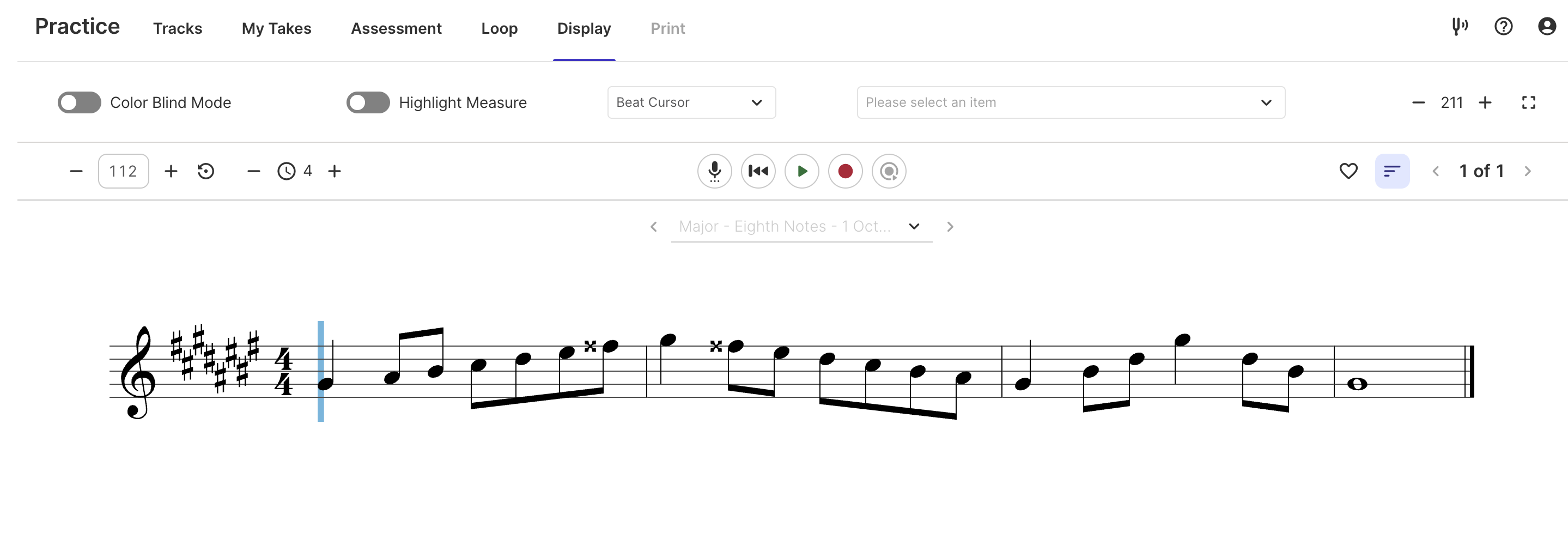Reset tempo to its default value
This screenshot has height=557, width=1568.
(206, 172)
